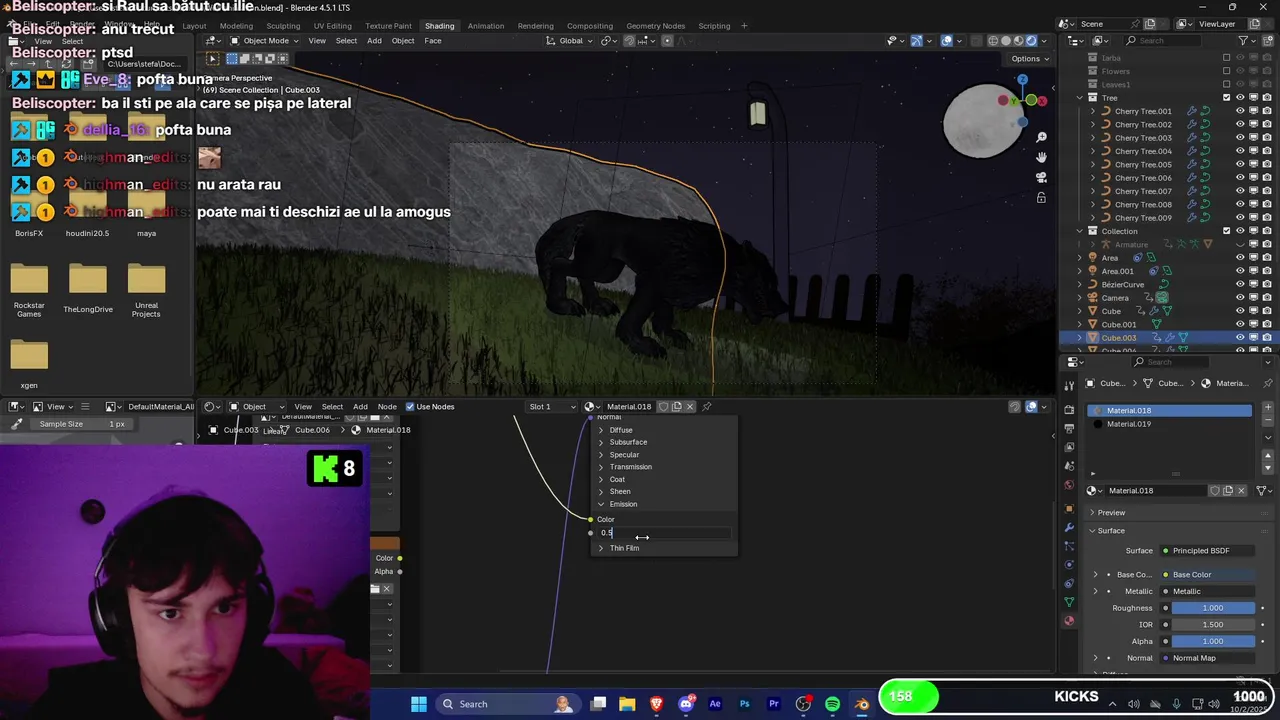Open the node editor Add menu
The image size is (1280, 720).
coord(360,407)
